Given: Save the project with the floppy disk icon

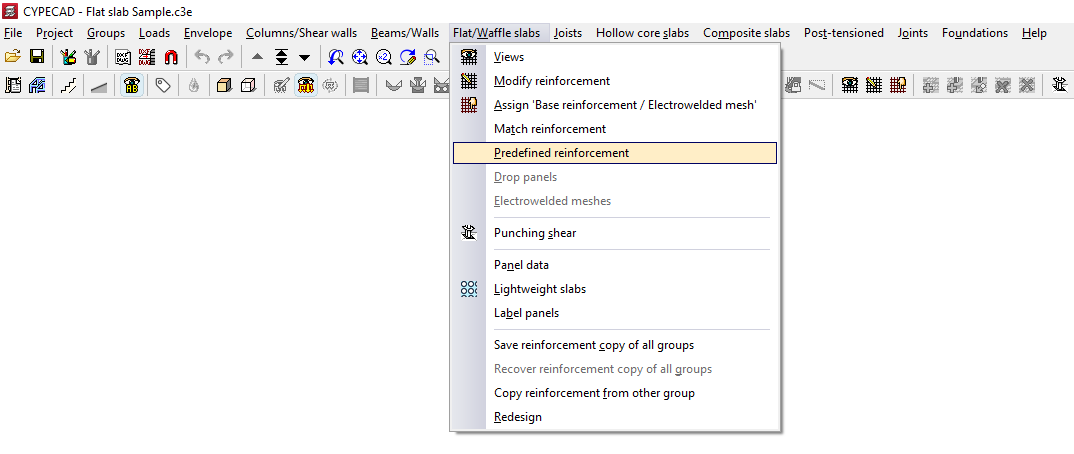Looking at the screenshot, I should (x=37, y=57).
